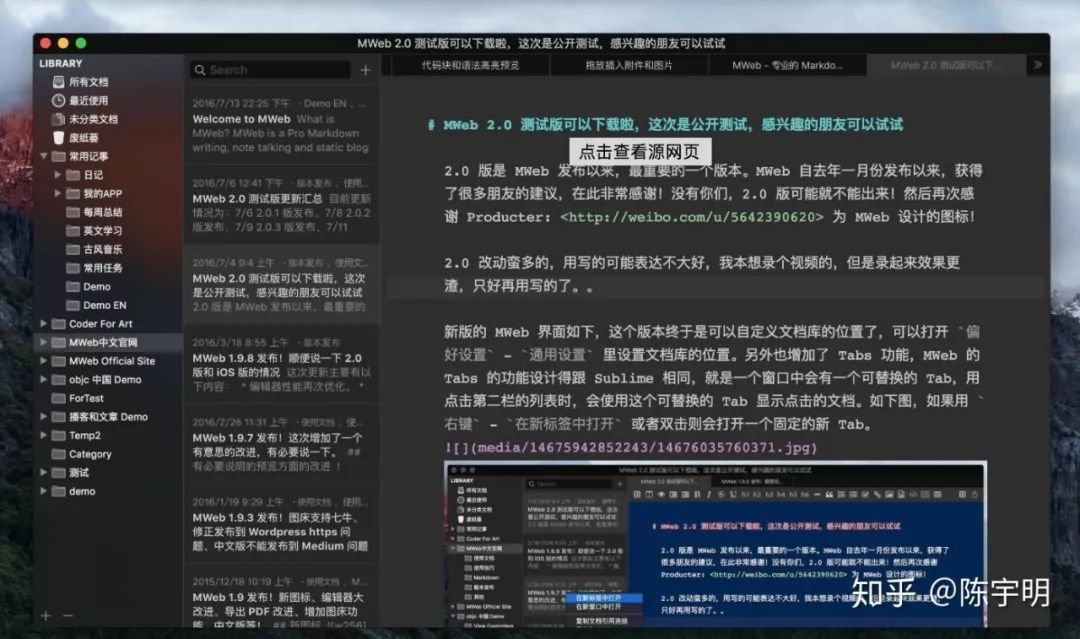Switch to MWeb - 专业的 Markdo... tab
Image resolution: width=1080 pixels, height=639 pixels.
(787, 65)
